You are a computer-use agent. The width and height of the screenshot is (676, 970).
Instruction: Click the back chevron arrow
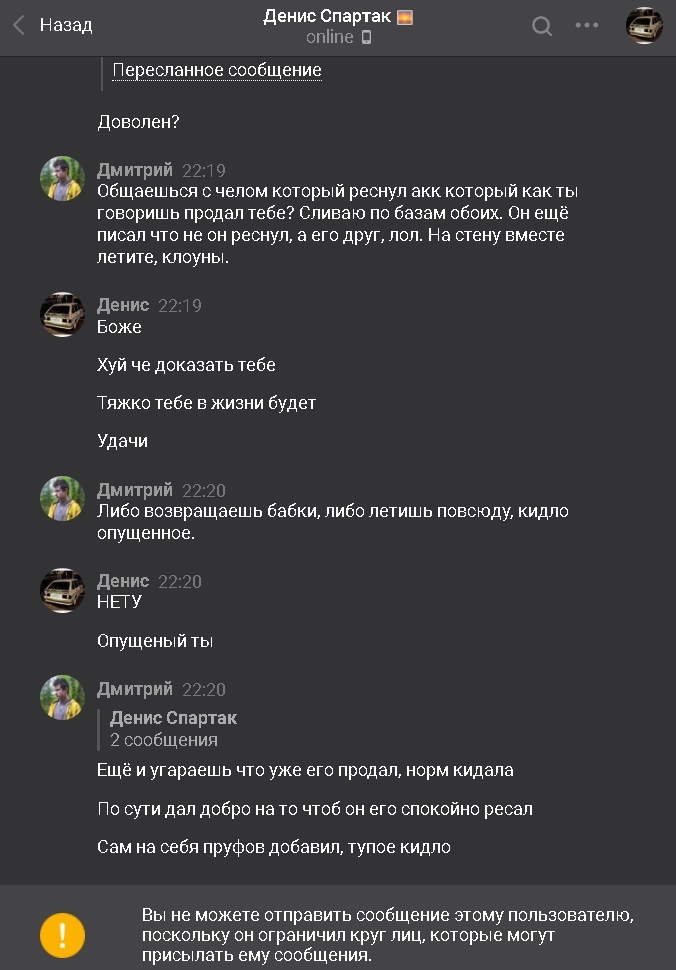coord(18,26)
